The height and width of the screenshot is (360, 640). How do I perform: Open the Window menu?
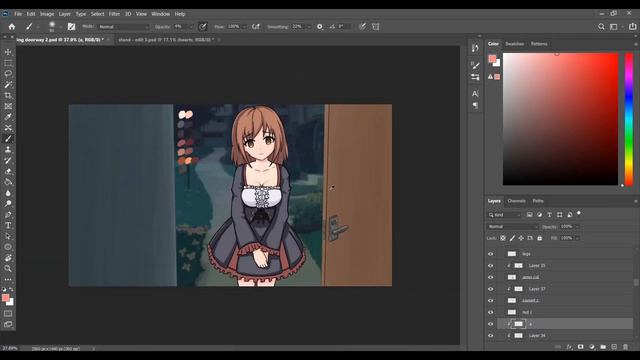click(x=160, y=14)
